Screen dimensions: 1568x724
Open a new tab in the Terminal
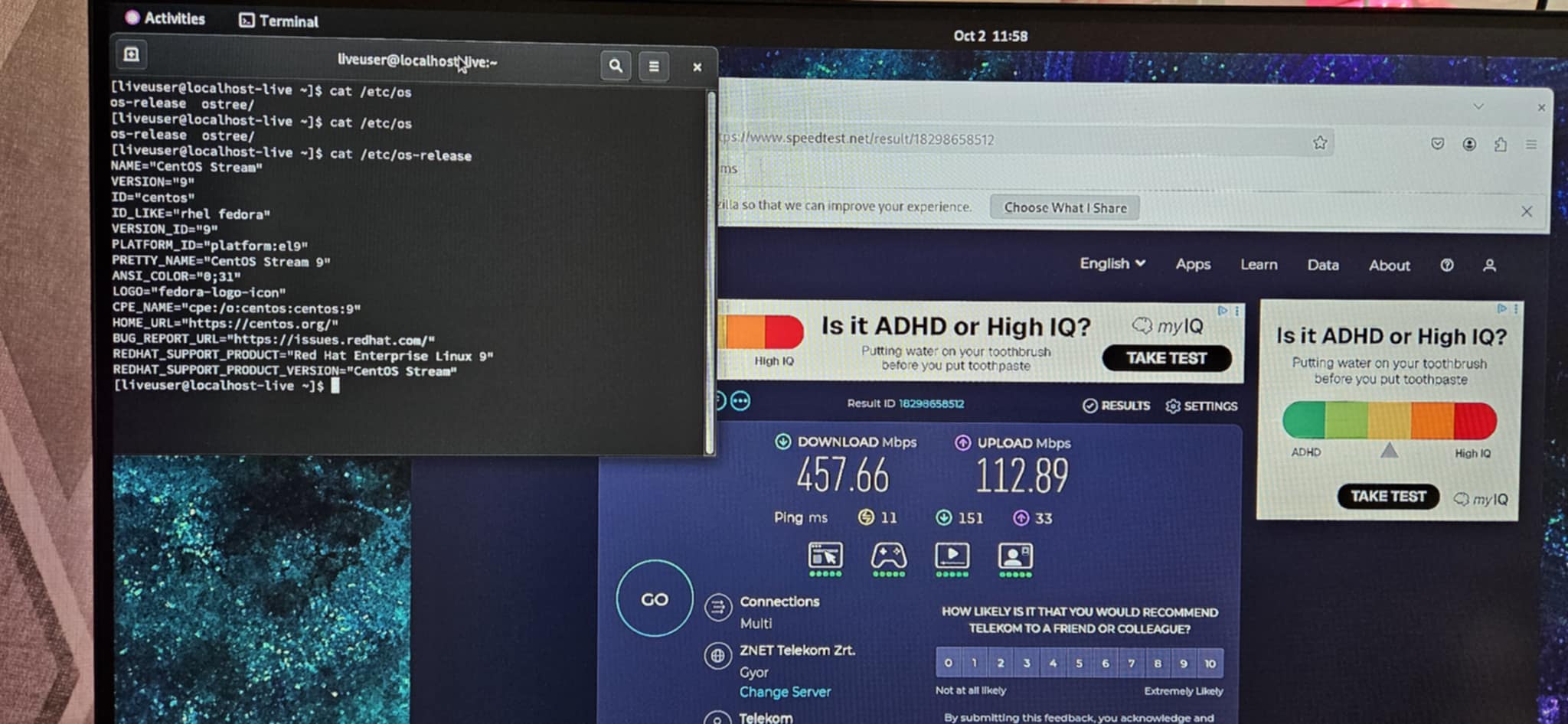pyautogui.click(x=132, y=54)
